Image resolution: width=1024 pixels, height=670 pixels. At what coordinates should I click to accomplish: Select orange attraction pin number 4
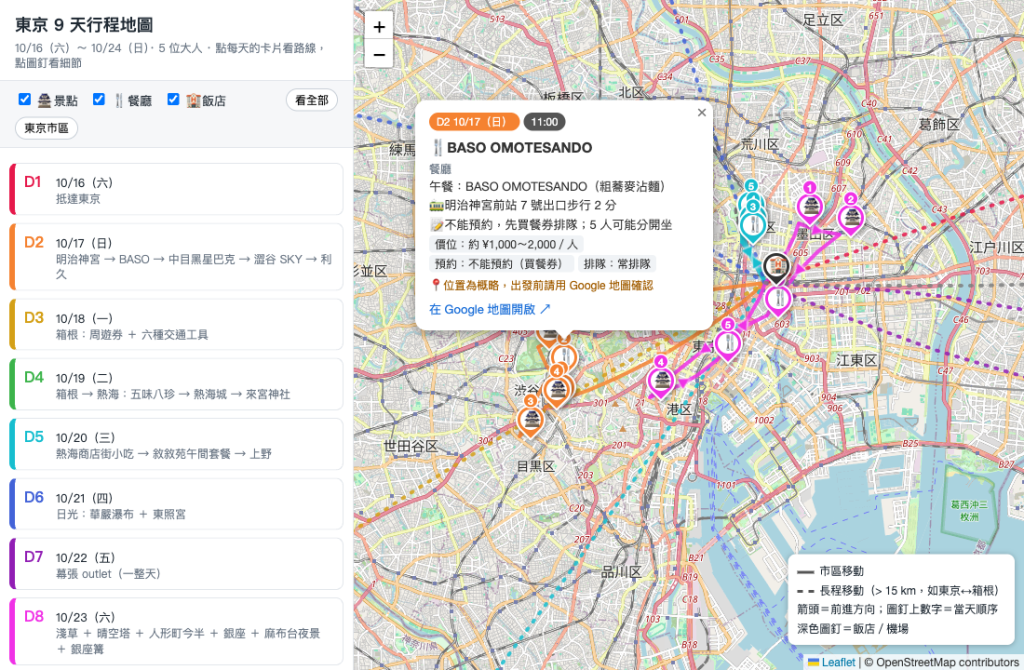(557, 387)
